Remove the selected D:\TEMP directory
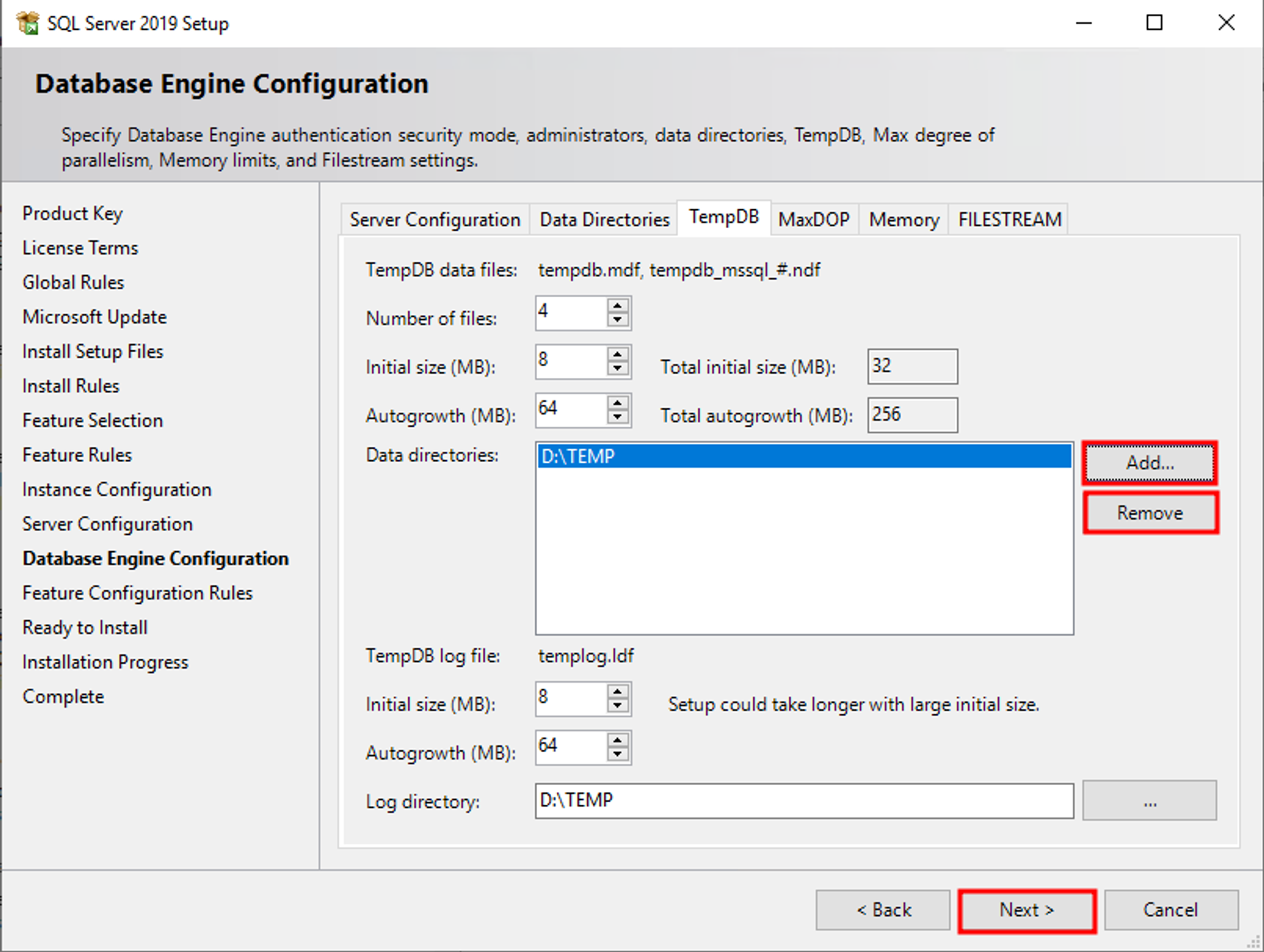 (1150, 513)
